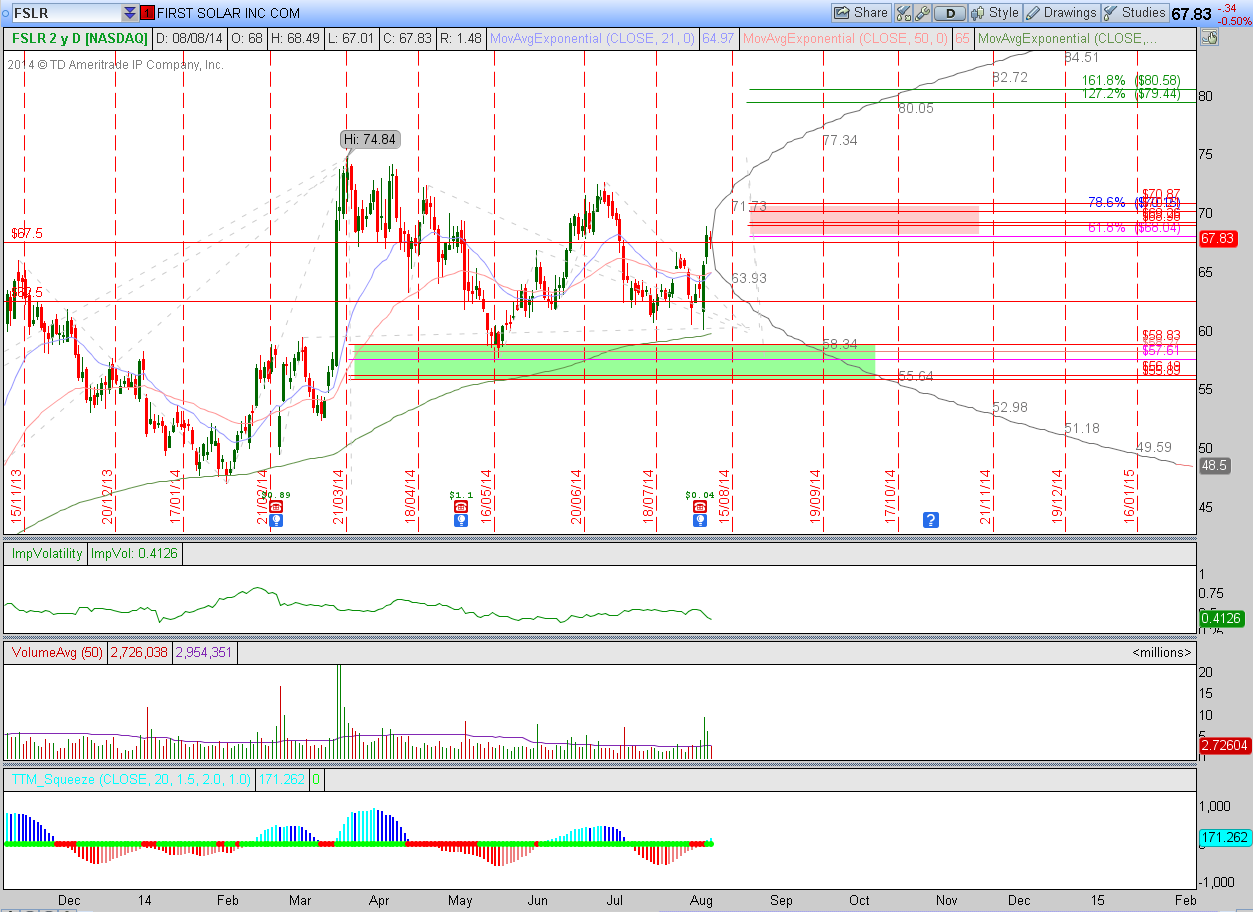Click the flask quick-study icon beside Share
The height and width of the screenshot is (912, 1253).
click(x=903, y=13)
